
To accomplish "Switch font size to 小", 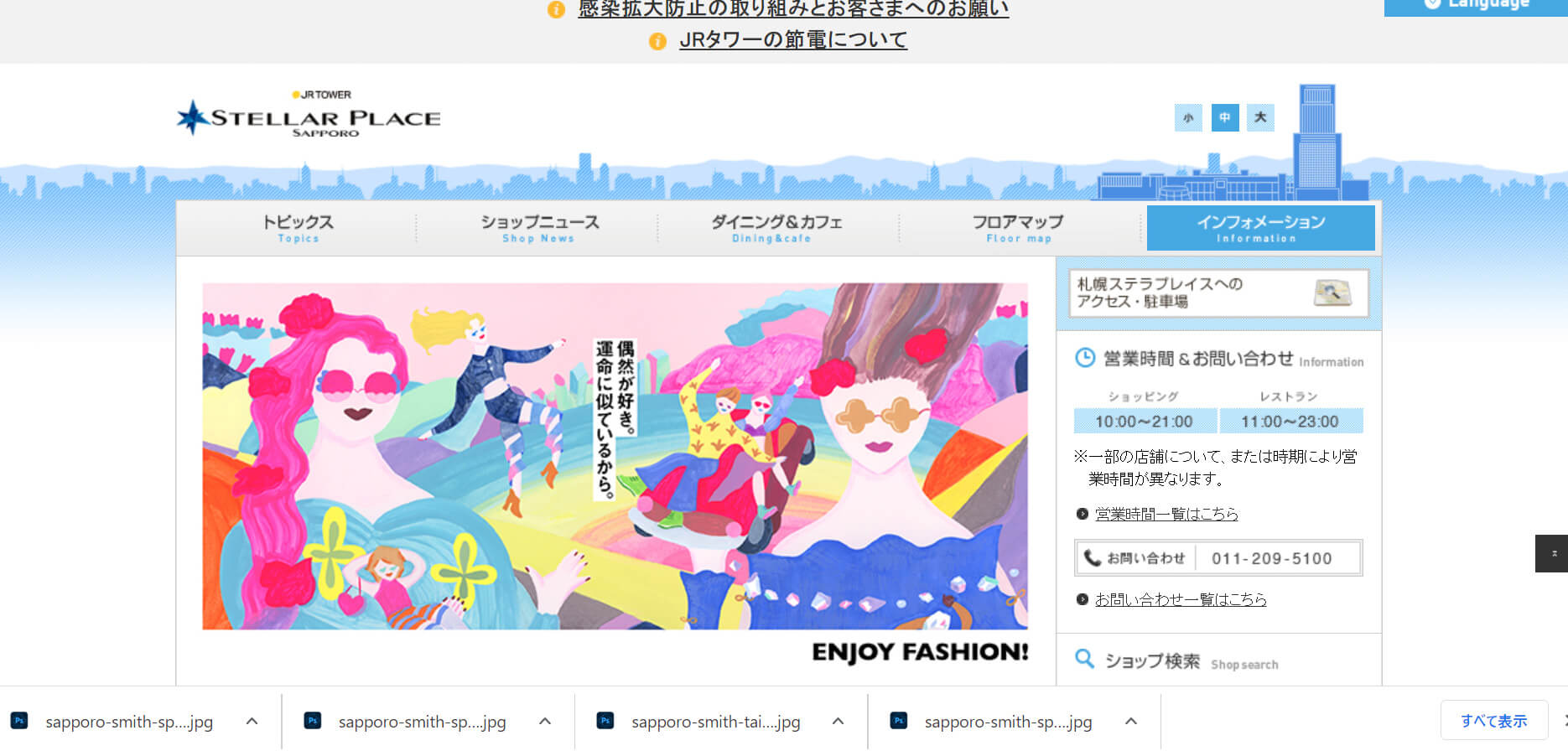I will tap(1188, 118).
